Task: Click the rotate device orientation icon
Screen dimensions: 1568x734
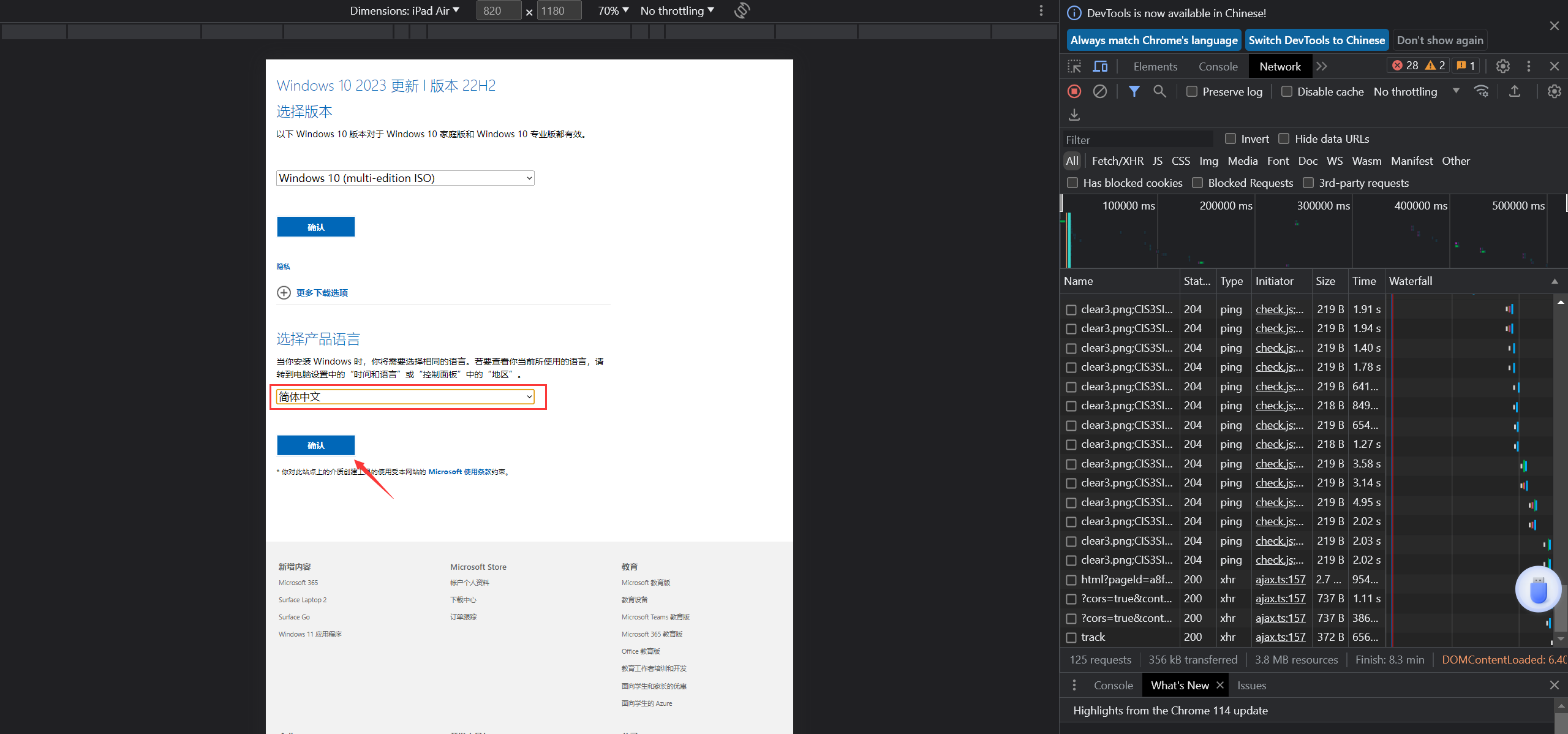Action: [742, 10]
